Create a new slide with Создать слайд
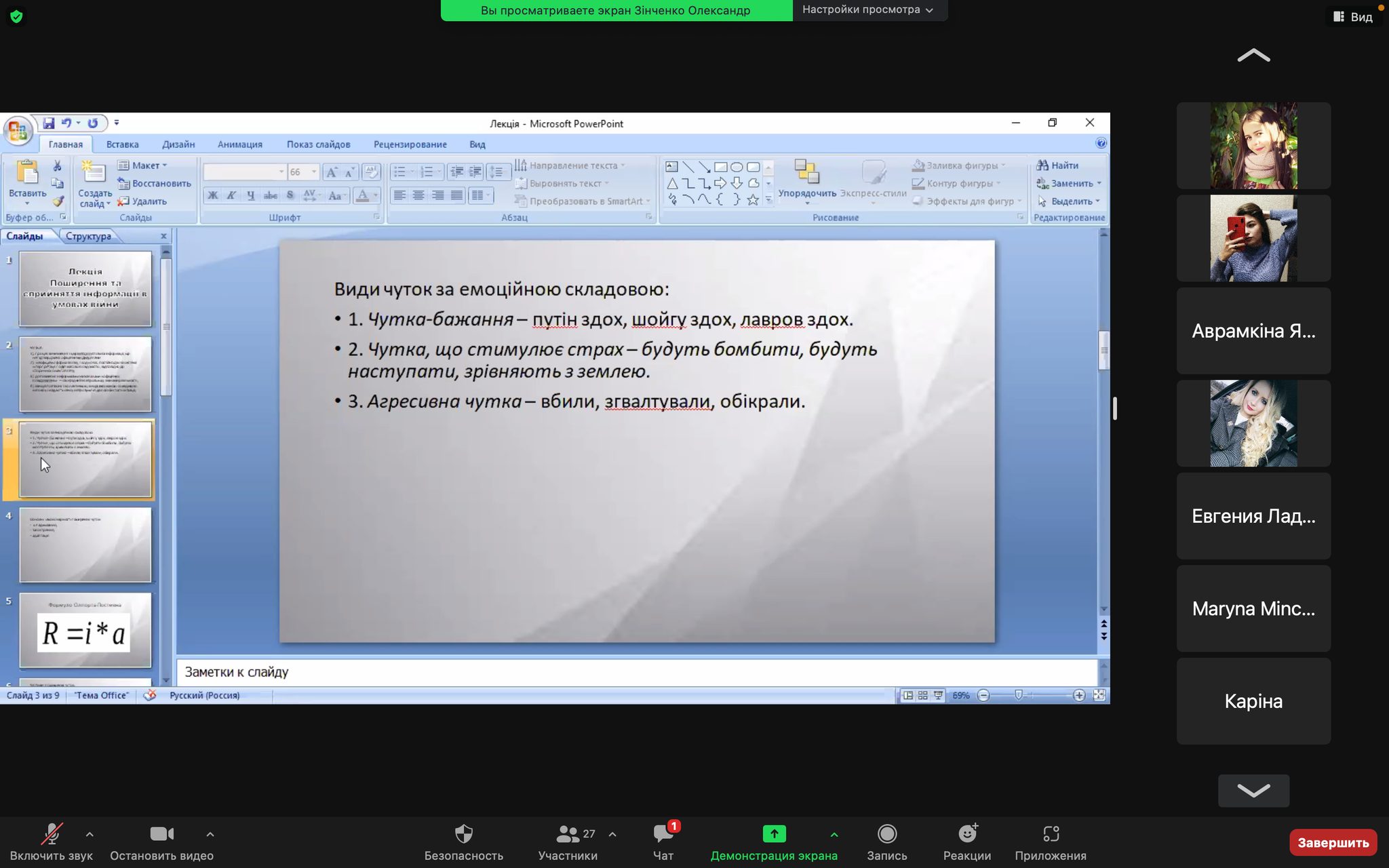The image size is (1389, 868). point(94,184)
